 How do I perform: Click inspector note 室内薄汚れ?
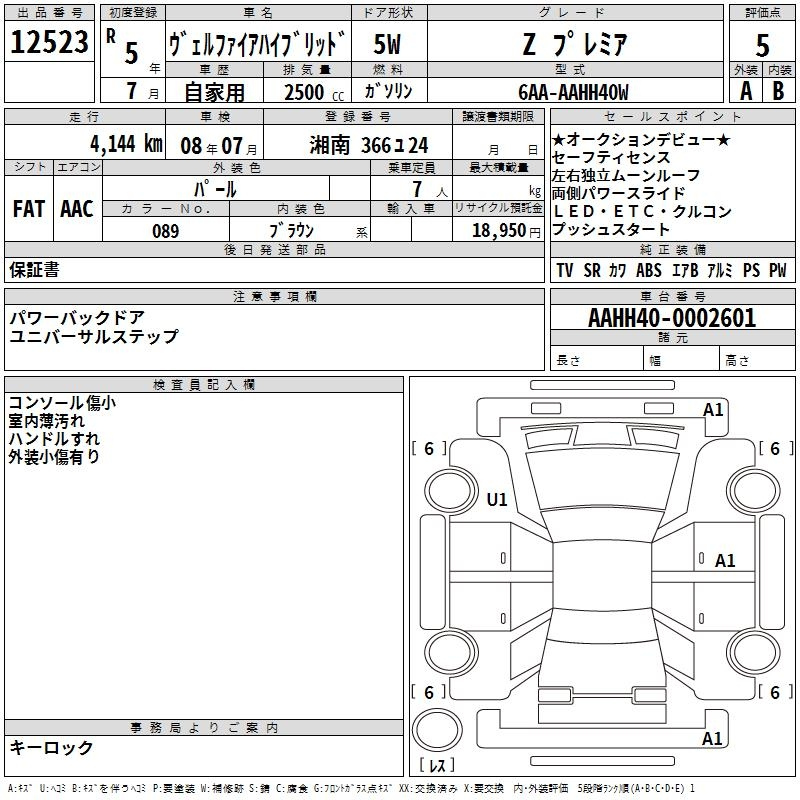coord(46,421)
